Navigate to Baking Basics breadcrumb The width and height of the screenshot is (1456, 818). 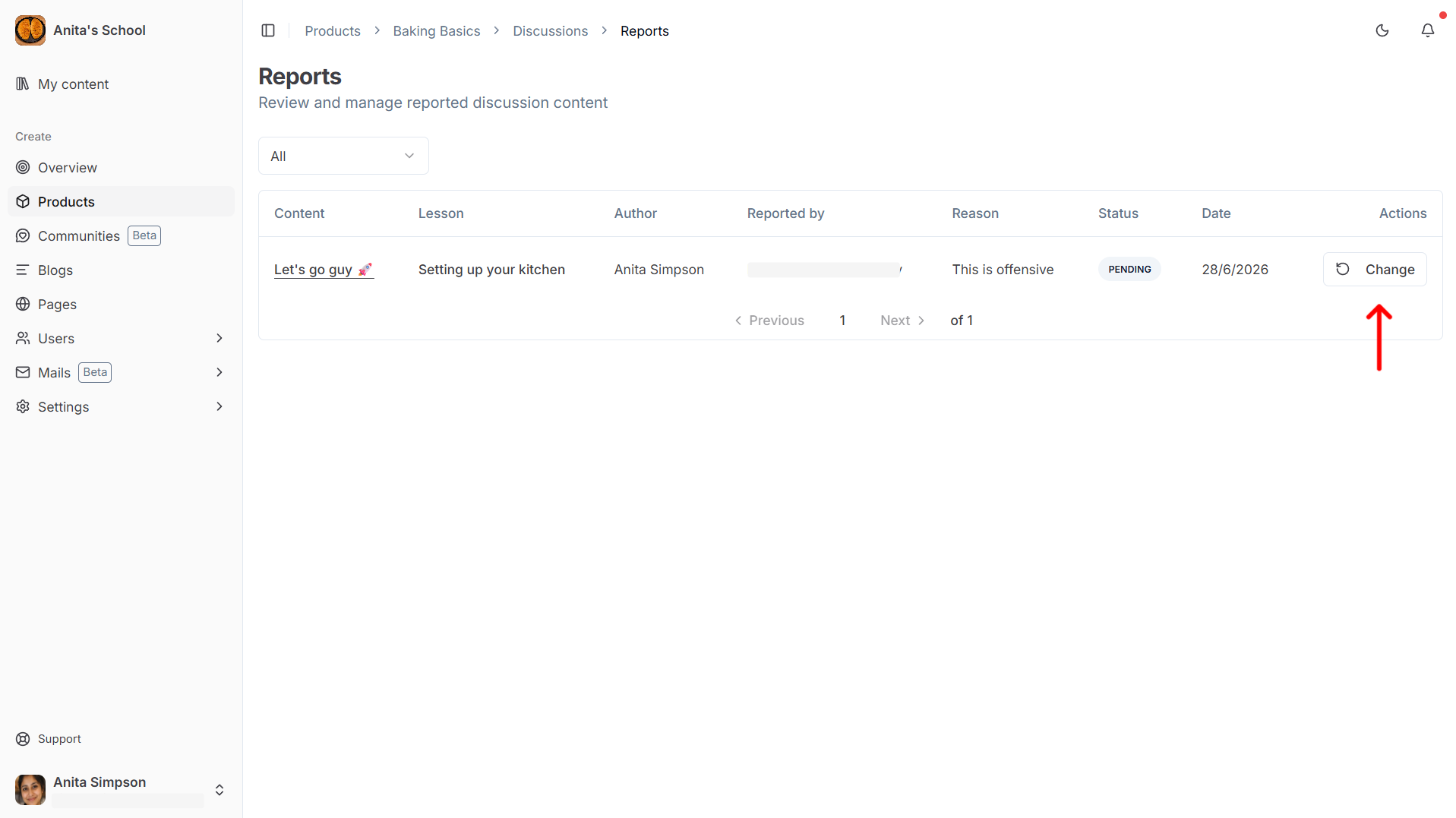point(437,30)
